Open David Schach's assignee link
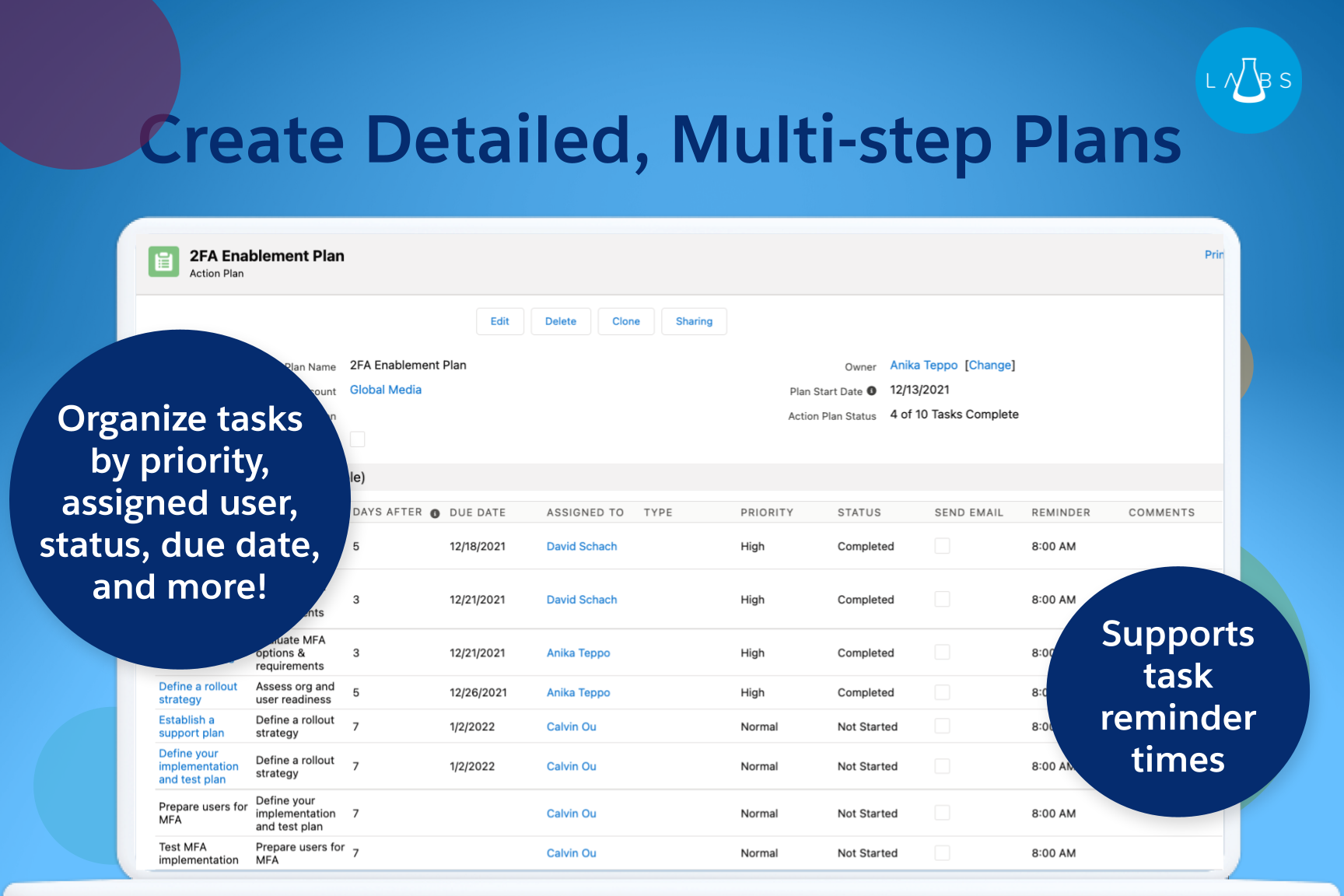This screenshot has height=896, width=1344. tap(581, 546)
